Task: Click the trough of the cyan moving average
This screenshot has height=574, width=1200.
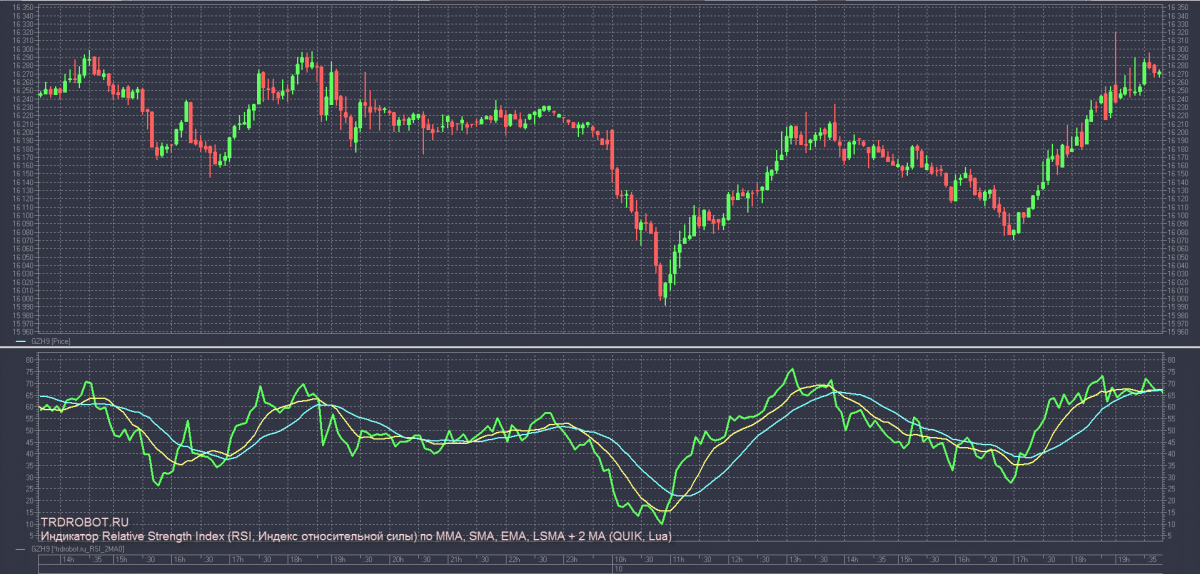Action: pyautogui.click(x=681, y=495)
